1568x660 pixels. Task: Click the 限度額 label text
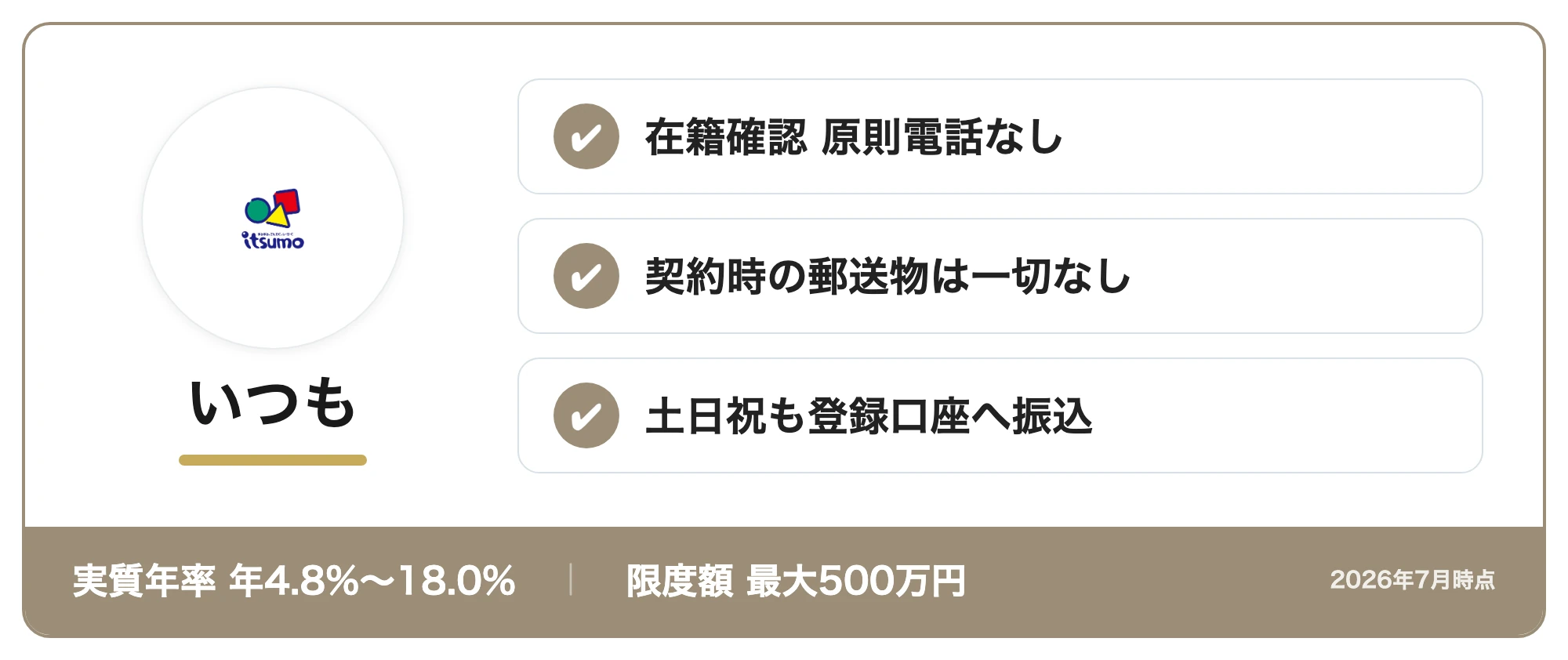coord(680,582)
